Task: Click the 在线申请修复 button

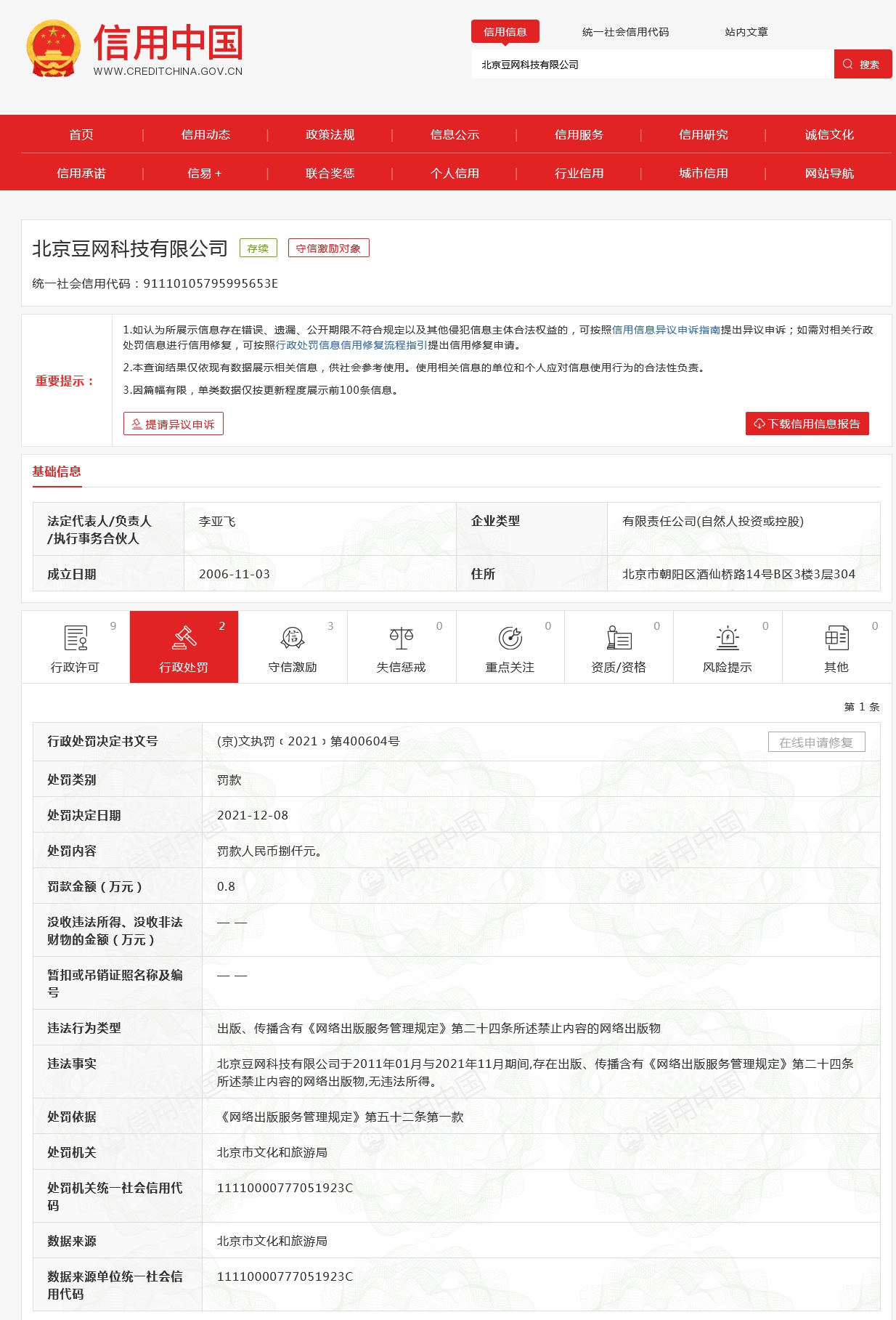Action: (817, 742)
